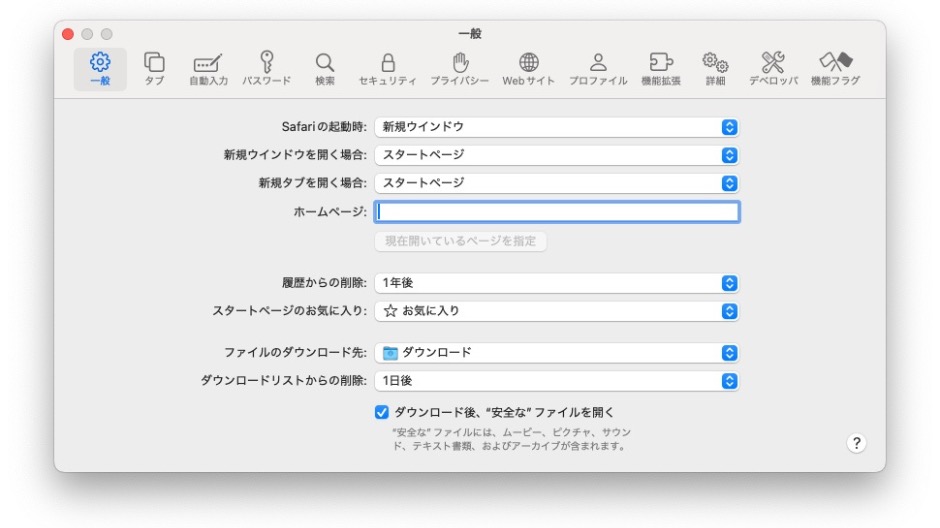Open the 新規ウインドウを開く場合 dropdown
940x528 pixels.
pyautogui.click(x=556, y=155)
